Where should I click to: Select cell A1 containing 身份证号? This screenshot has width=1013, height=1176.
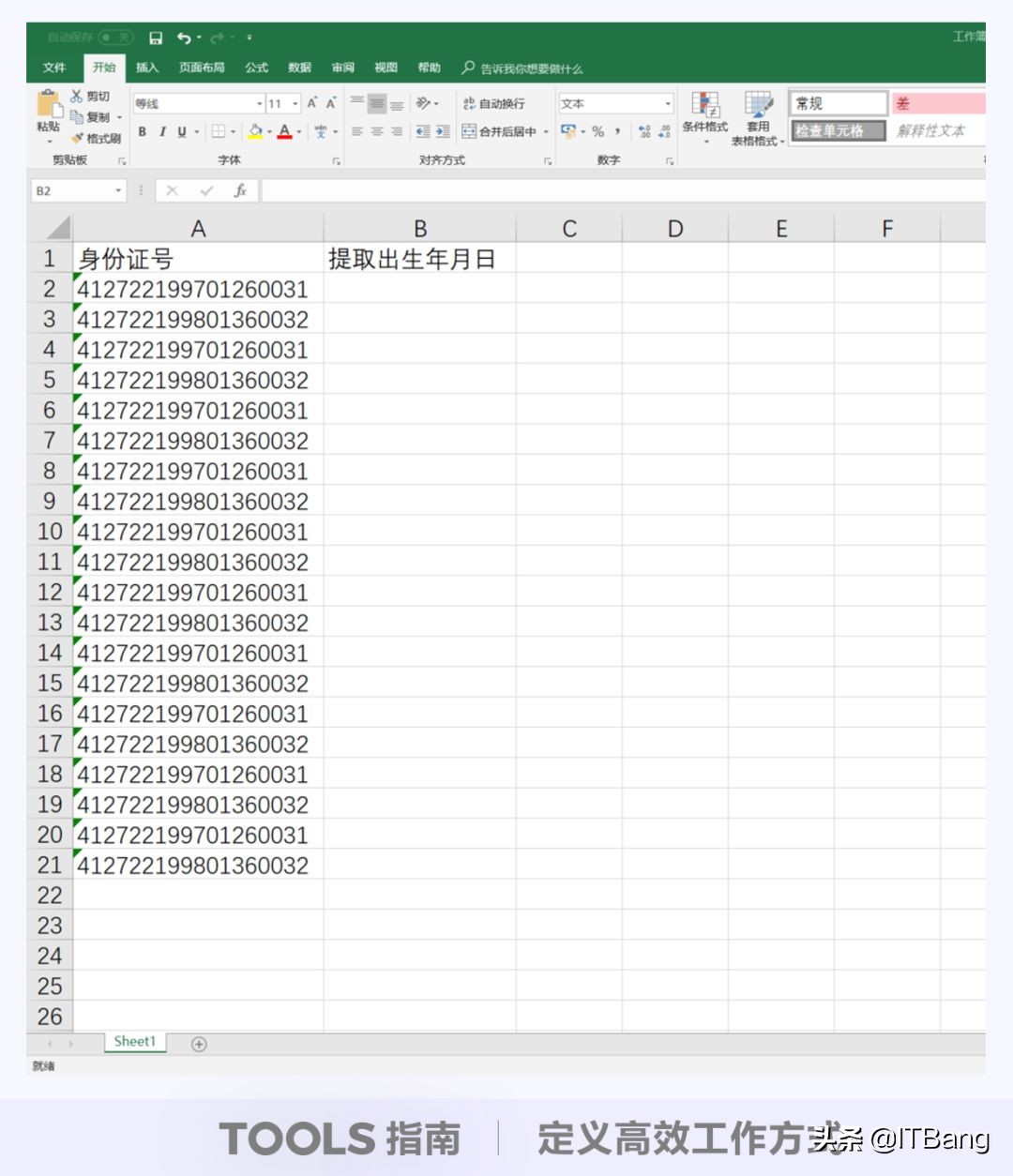198,259
